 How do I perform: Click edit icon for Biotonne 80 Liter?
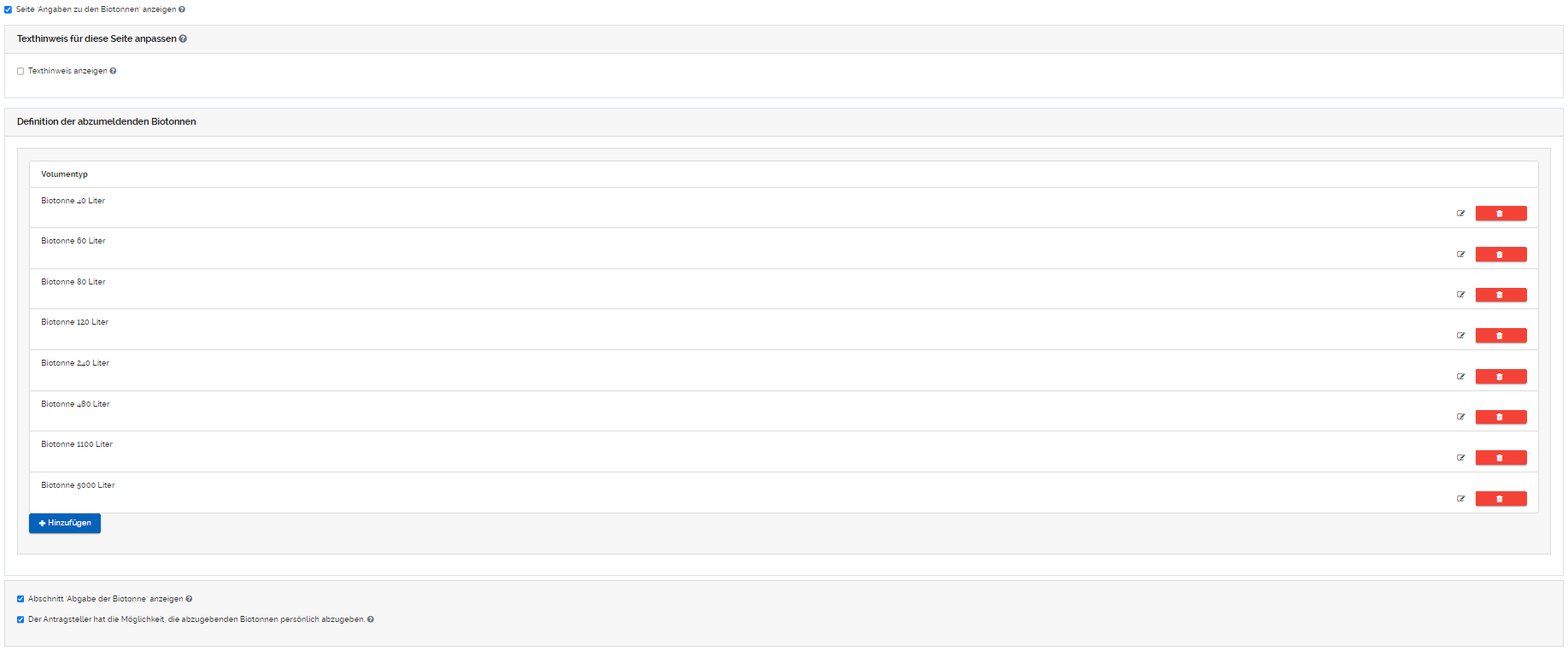(x=1460, y=295)
